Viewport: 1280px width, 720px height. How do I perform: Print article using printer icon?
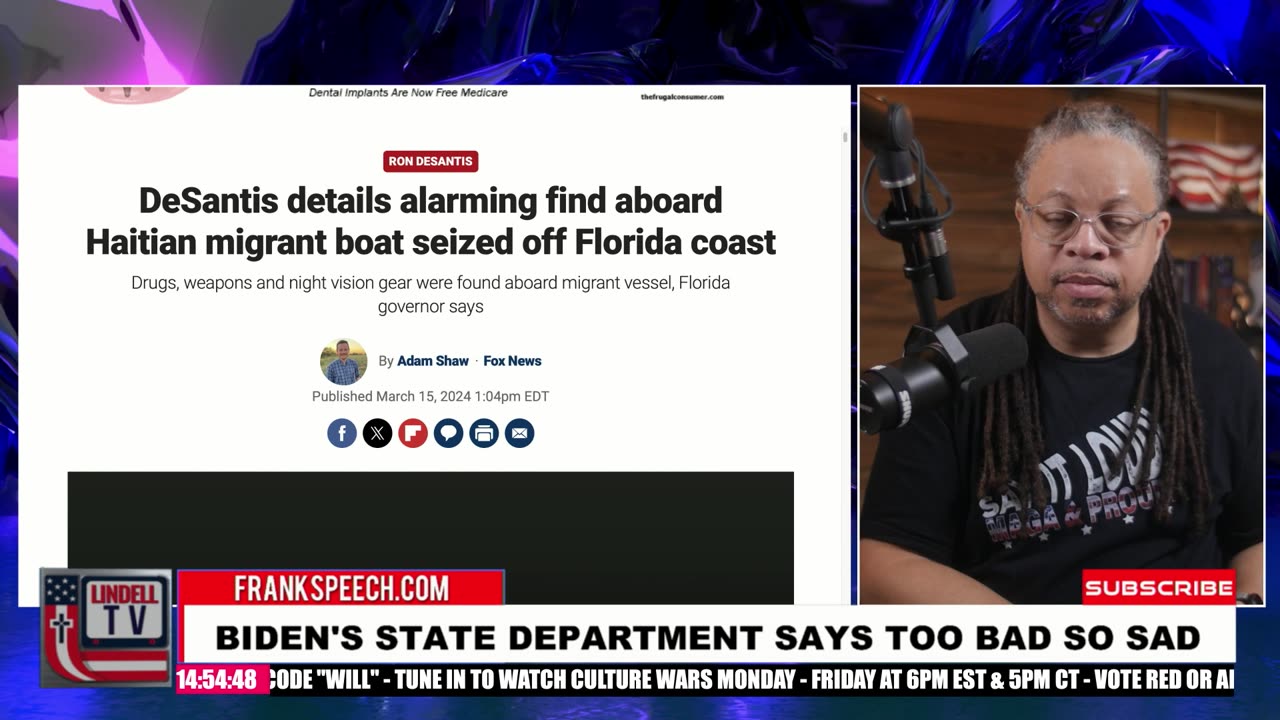[484, 433]
